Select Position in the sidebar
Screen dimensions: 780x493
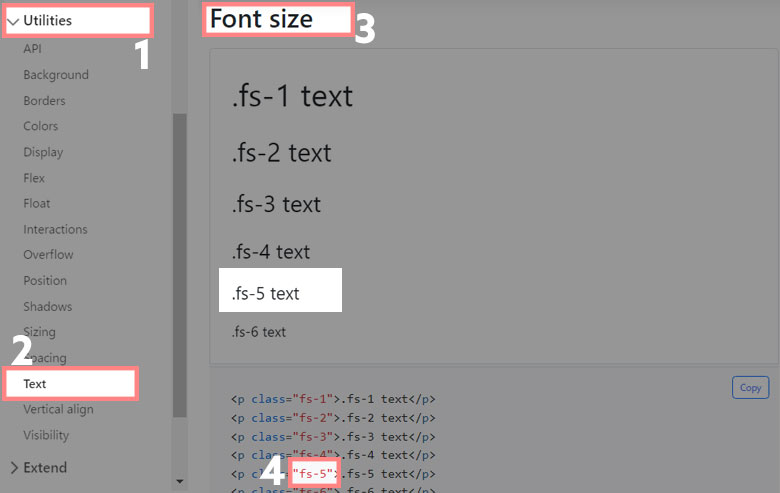click(45, 281)
